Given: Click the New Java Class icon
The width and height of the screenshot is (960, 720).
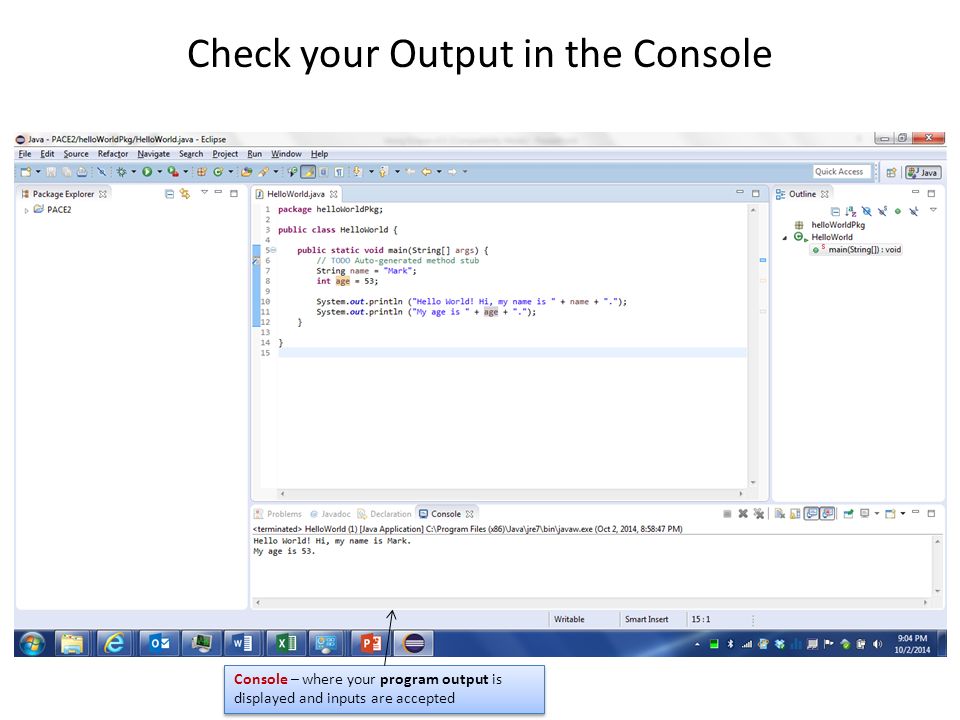Looking at the screenshot, I should 218,172.
